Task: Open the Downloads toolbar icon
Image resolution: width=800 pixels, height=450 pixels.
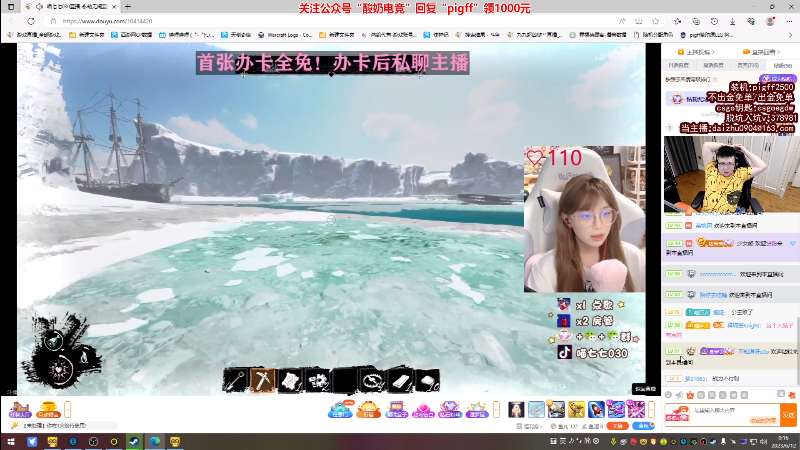Action: pyautogui.click(x=732, y=21)
